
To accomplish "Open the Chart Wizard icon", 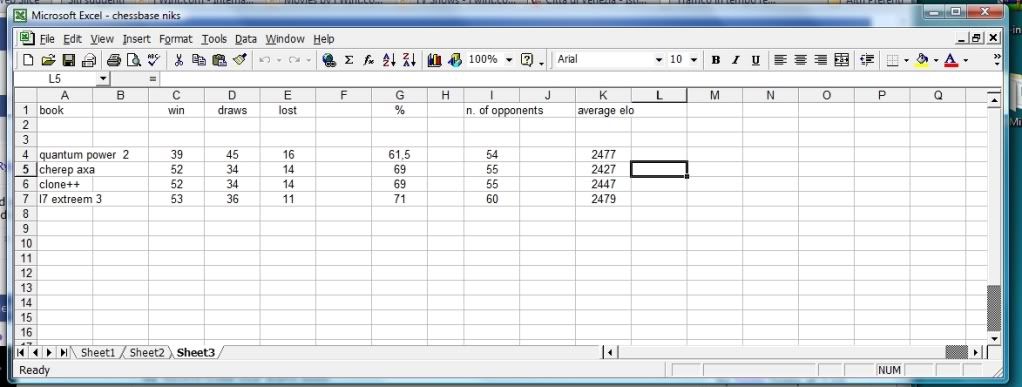I will point(435,60).
